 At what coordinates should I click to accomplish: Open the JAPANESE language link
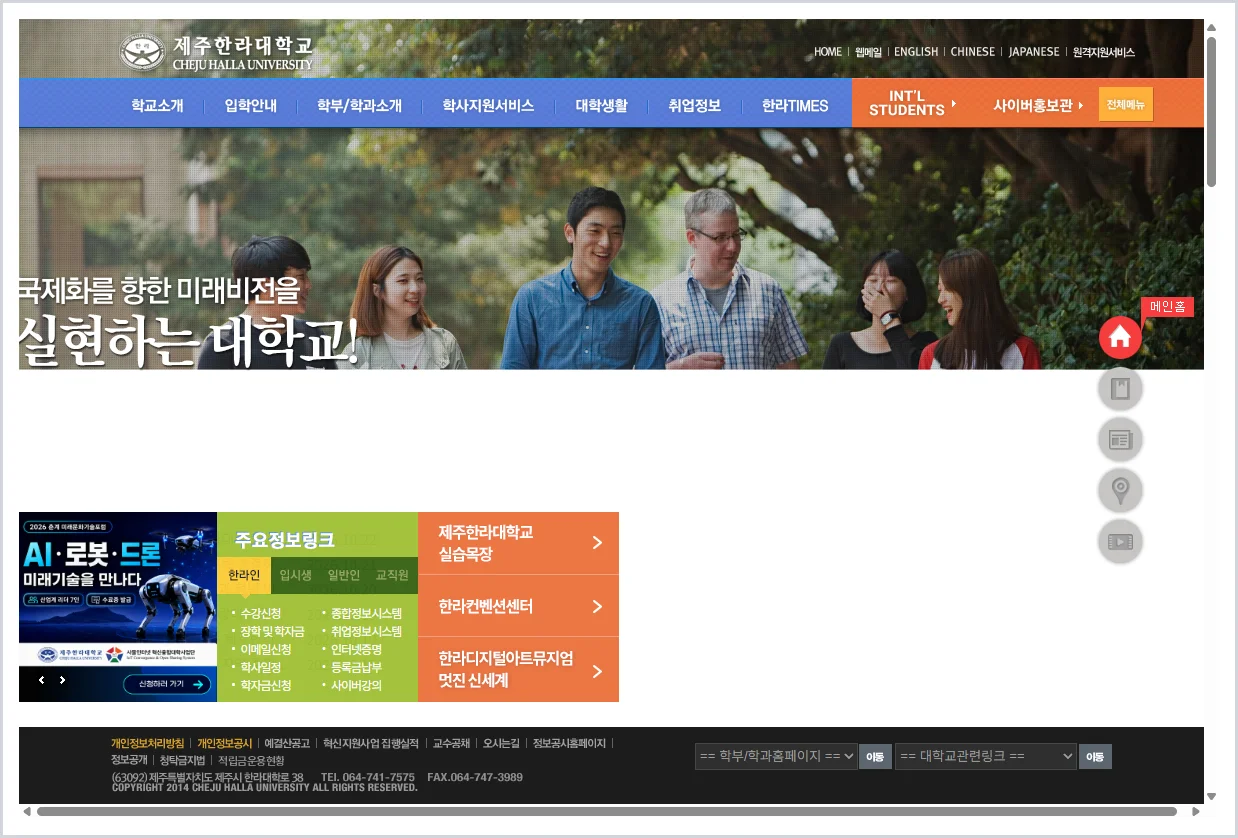tap(1034, 52)
